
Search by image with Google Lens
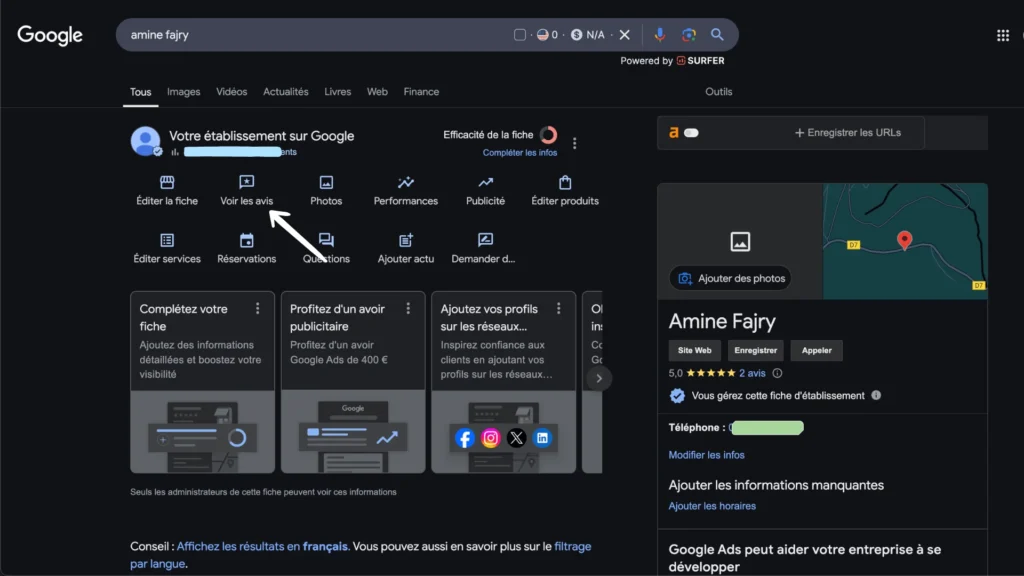688,35
